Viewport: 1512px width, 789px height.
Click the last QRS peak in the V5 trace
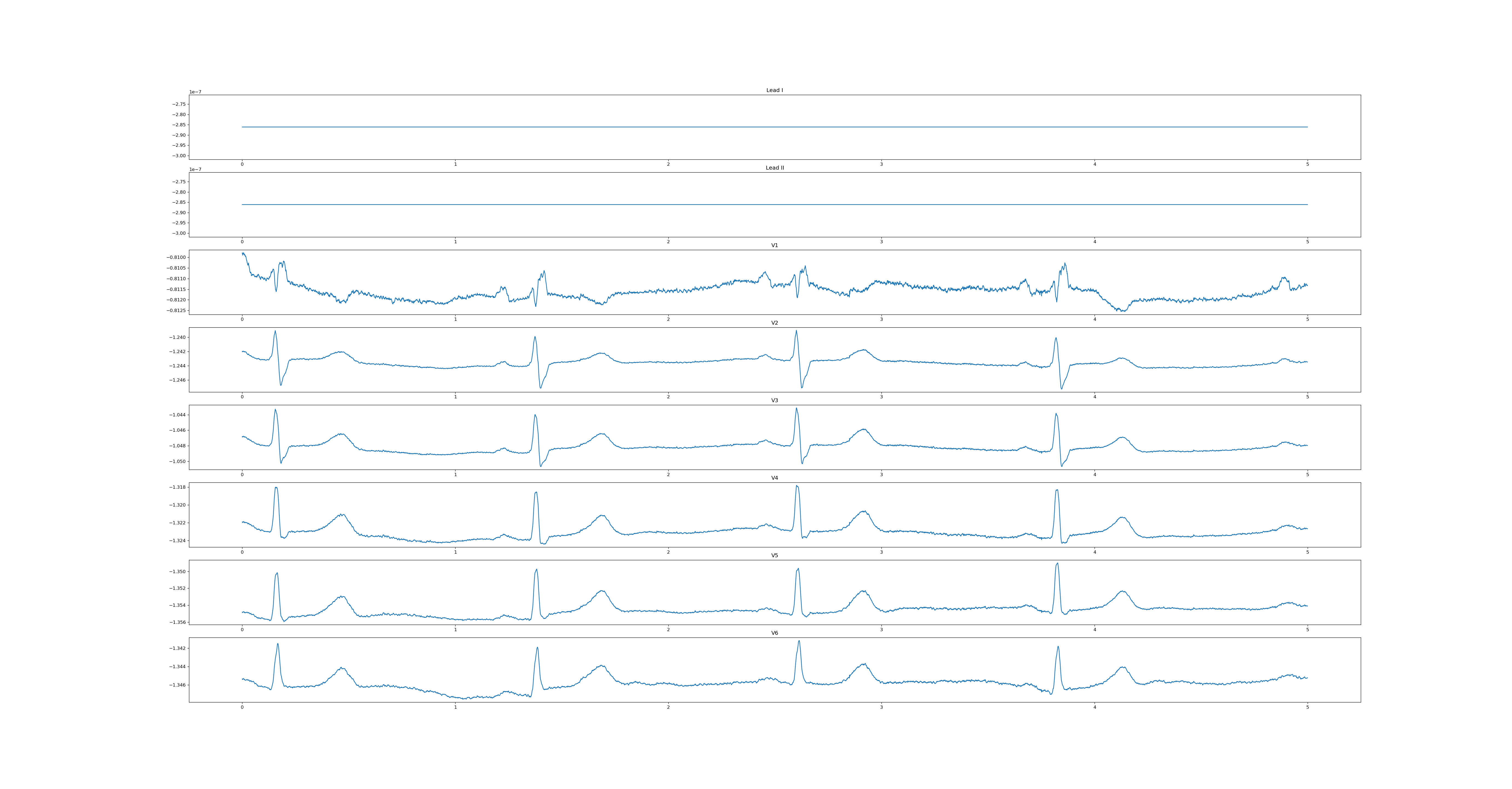pos(1057,564)
